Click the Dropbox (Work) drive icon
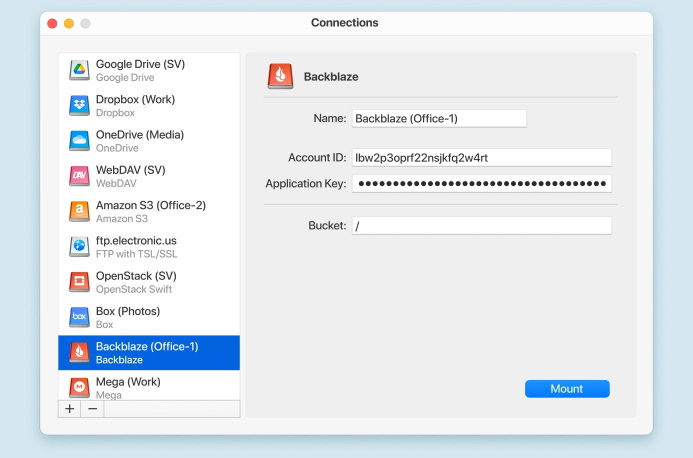The height and width of the screenshot is (458, 693). click(x=79, y=105)
